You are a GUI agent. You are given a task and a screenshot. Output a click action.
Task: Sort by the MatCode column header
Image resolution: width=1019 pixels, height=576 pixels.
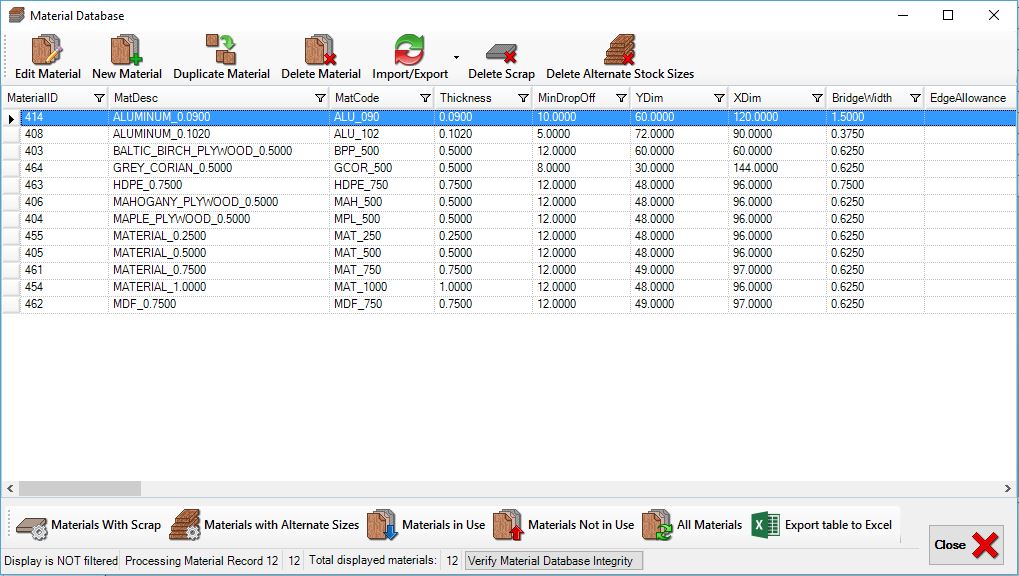tap(370, 98)
